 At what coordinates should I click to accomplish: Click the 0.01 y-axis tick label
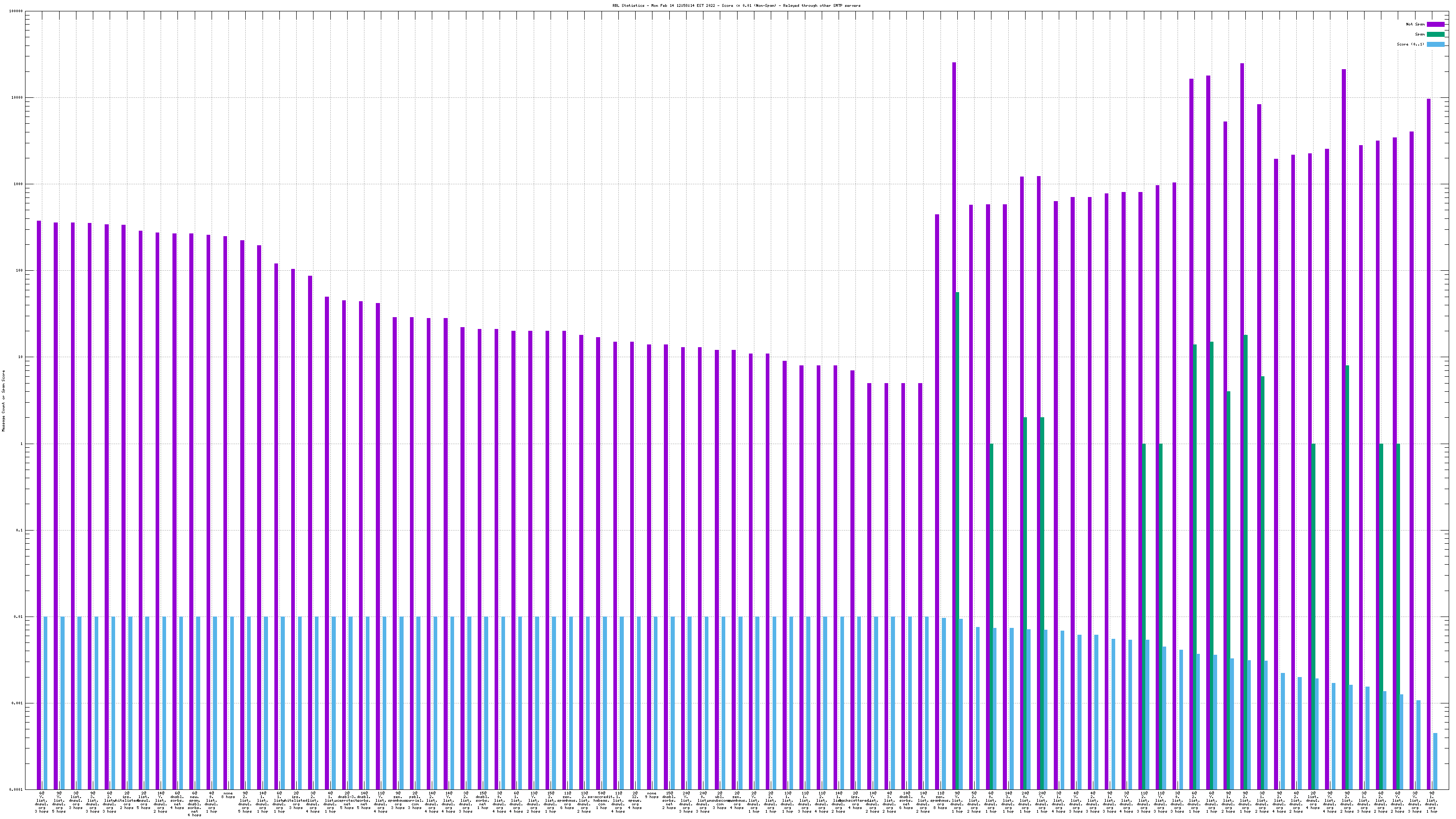click(x=18, y=617)
